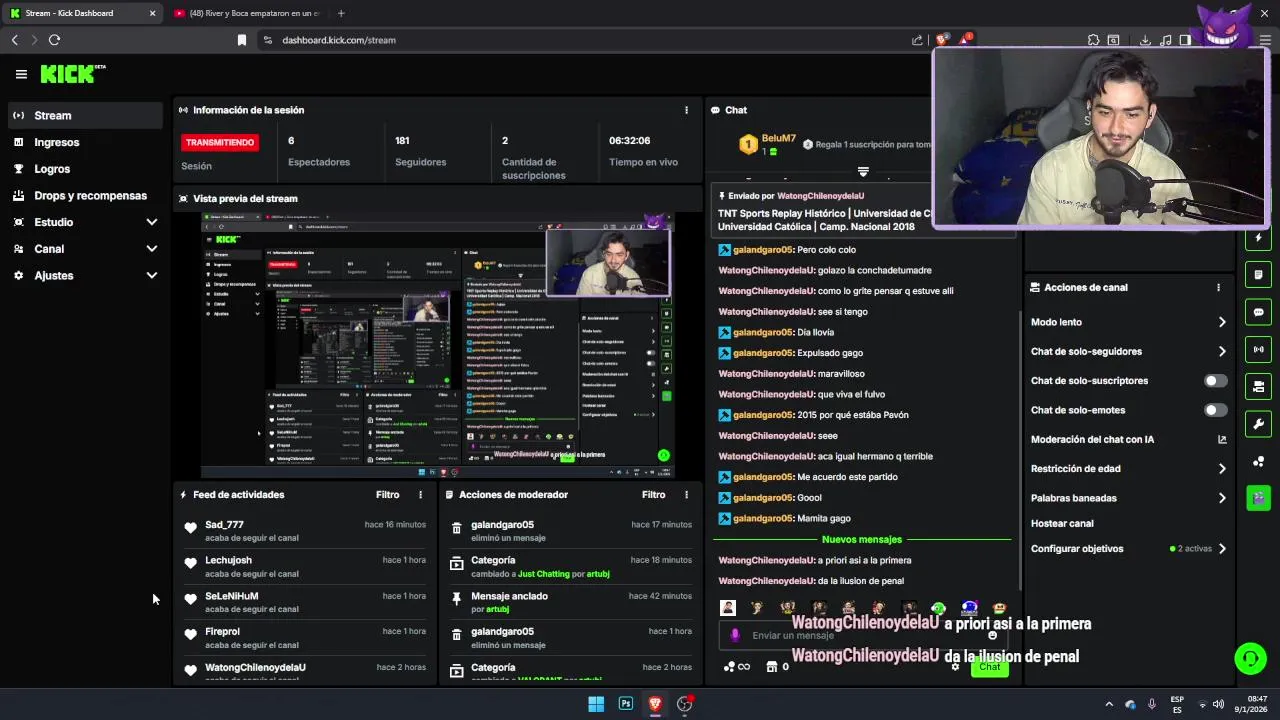Click Sad_777 in activity feed
The width and height of the screenshot is (1280, 720).
(x=224, y=525)
